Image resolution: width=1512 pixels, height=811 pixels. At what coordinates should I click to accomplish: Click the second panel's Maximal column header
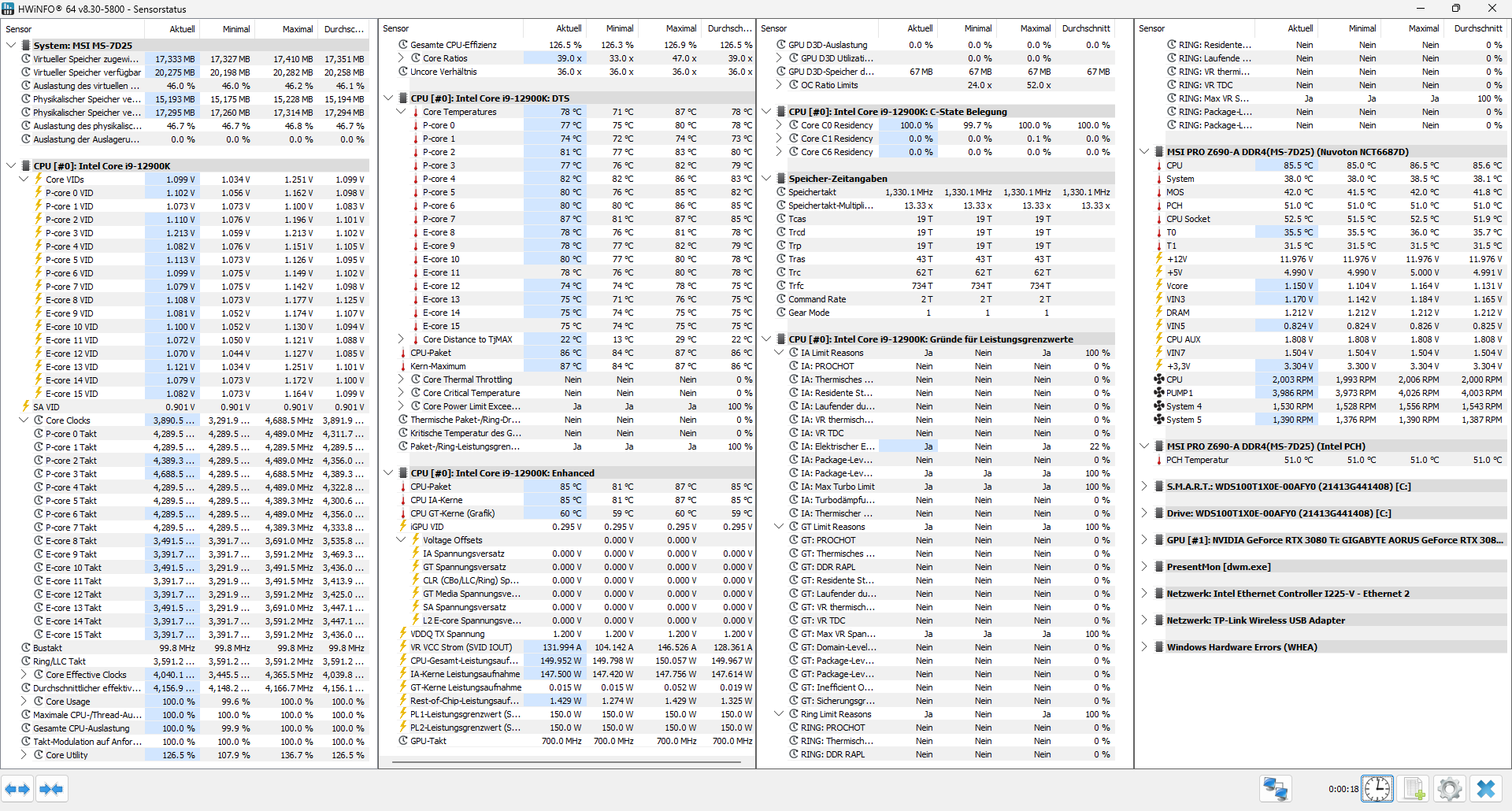coord(669,28)
